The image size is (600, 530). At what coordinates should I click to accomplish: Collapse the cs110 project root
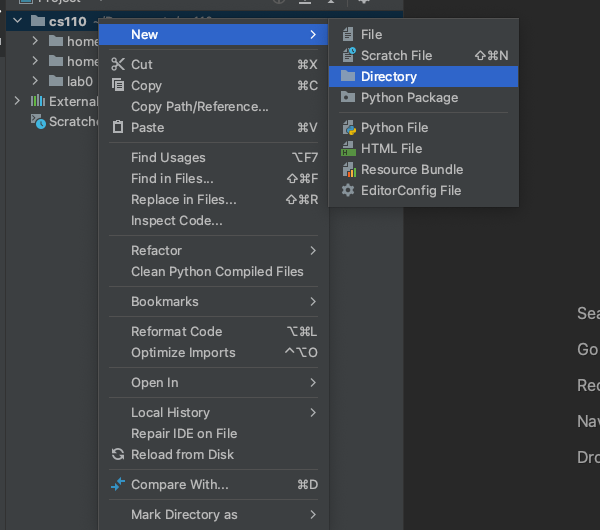(x=17, y=20)
